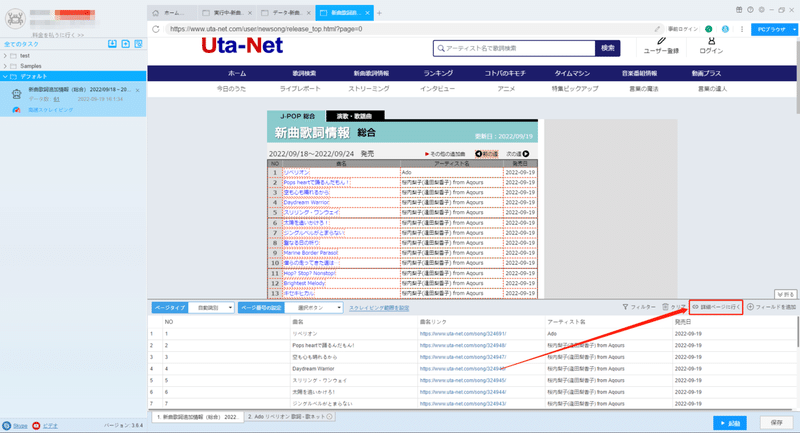
Task: Click the スクレイピング範囲を設定 link
Action: pyautogui.click(x=379, y=308)
